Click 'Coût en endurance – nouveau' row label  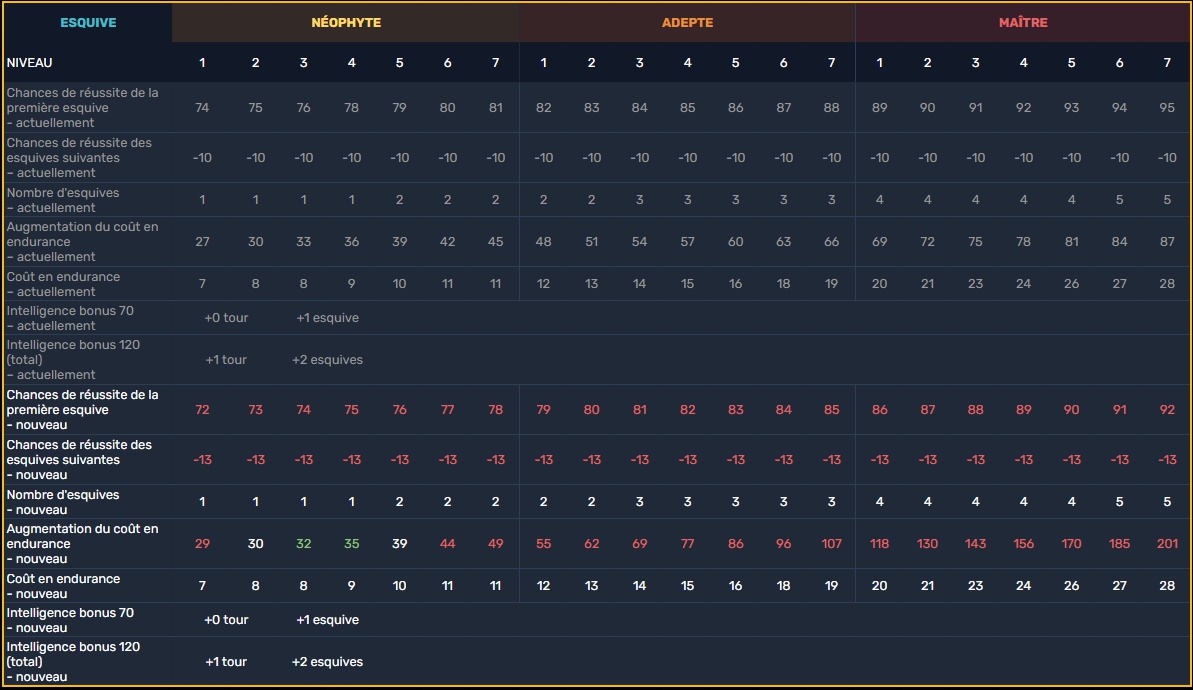[x=63, y=586]
